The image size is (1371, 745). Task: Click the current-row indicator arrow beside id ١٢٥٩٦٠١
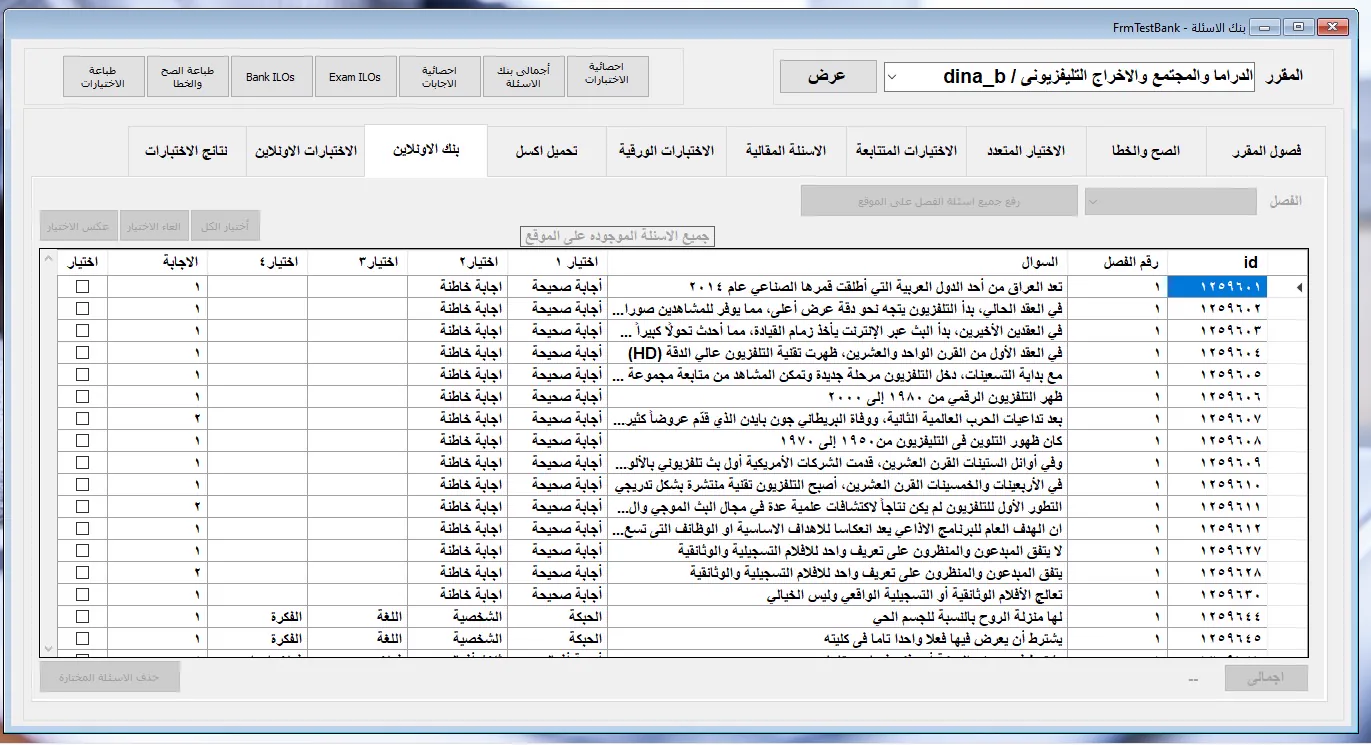1300,287
